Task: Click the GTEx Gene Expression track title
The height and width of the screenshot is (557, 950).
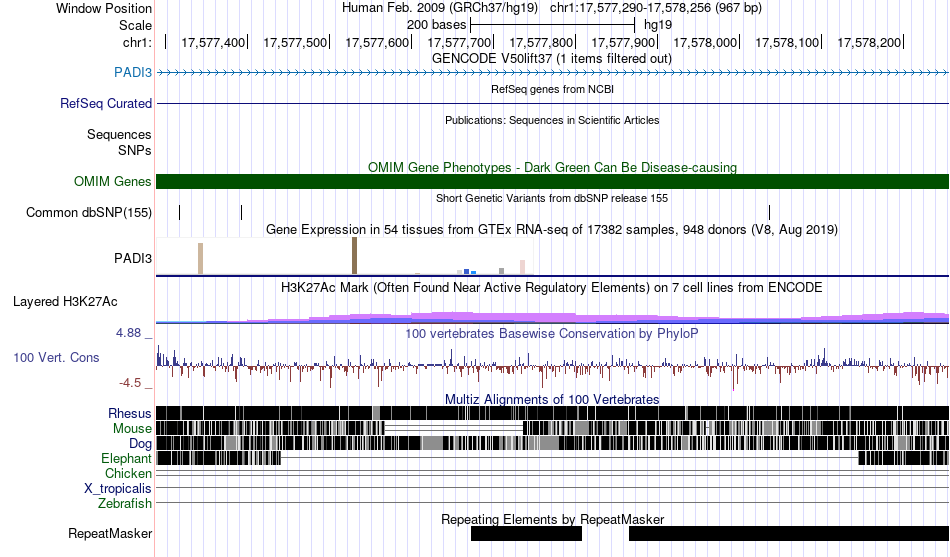Action: point(552,230)
